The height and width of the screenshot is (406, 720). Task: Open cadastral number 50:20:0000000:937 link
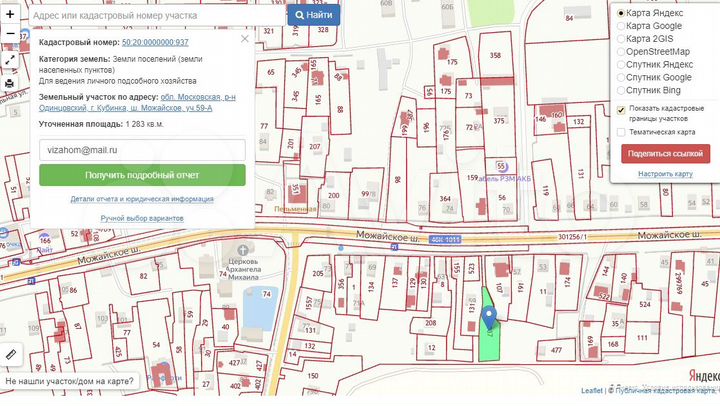click(155, 42)
